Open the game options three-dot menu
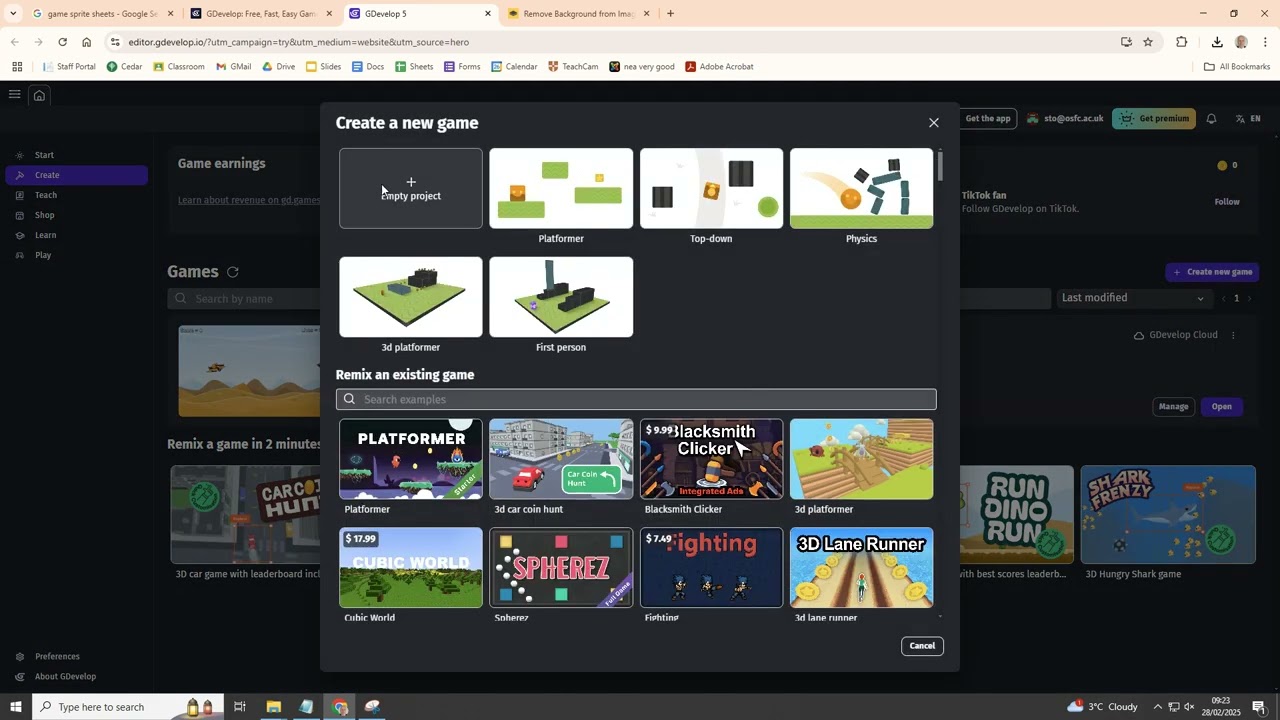The width and height of the screenshot is (1280, 720). pos(1233,335)
